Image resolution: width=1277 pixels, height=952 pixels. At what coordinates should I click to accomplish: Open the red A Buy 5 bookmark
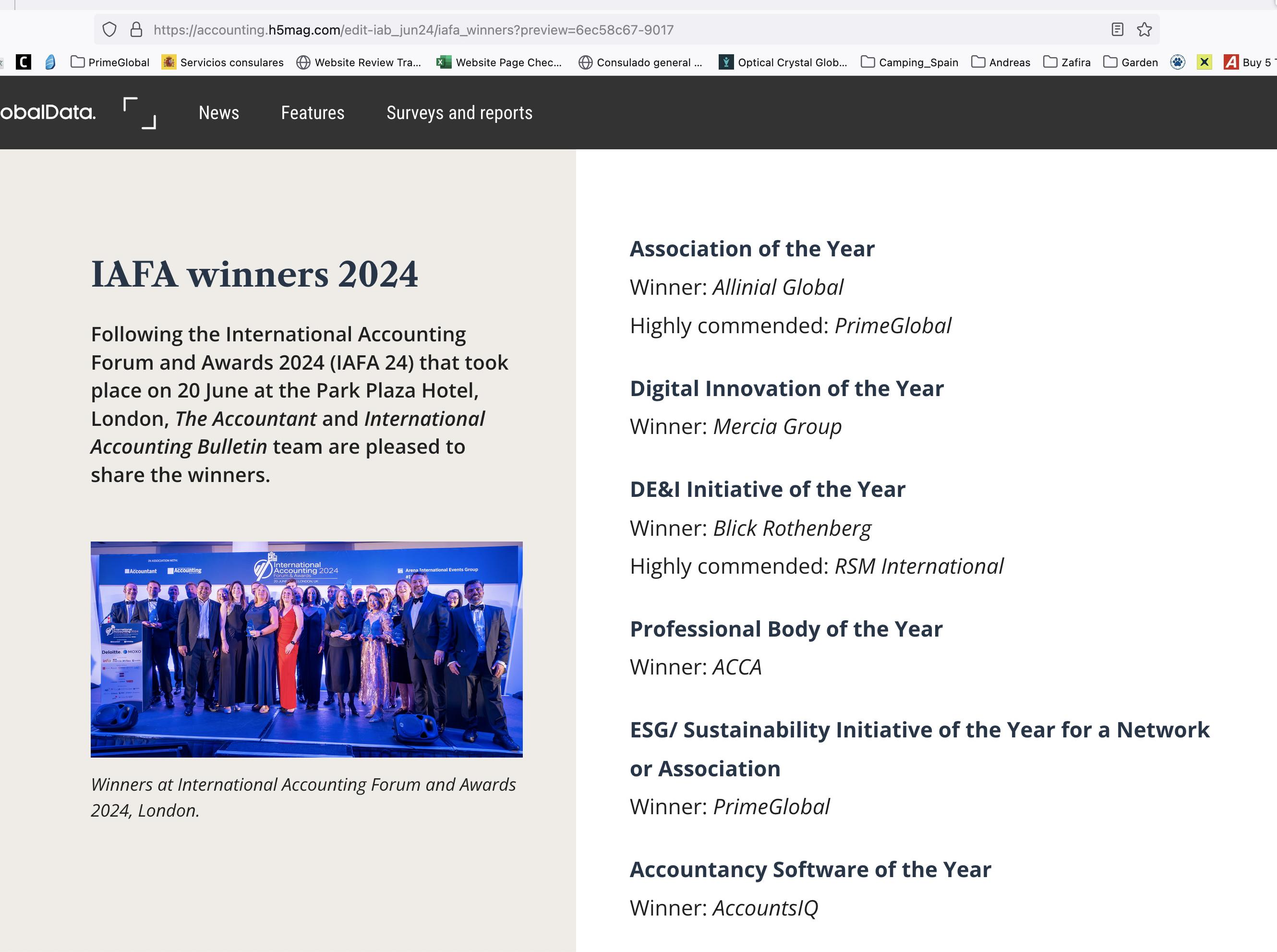(1250, 62)
